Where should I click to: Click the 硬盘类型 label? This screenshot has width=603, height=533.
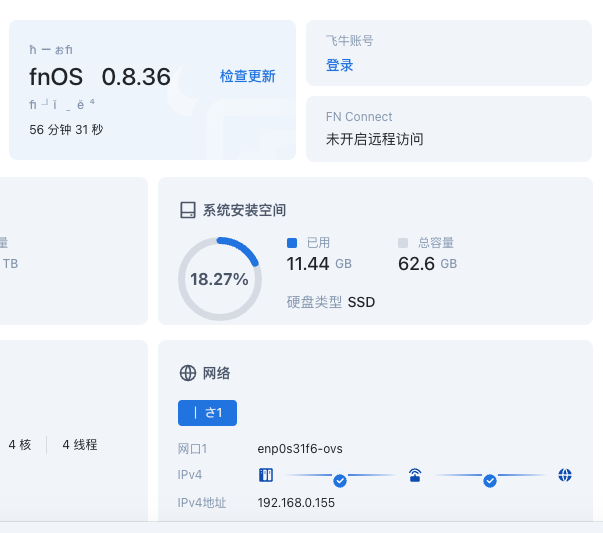click(x=314, y=302)
